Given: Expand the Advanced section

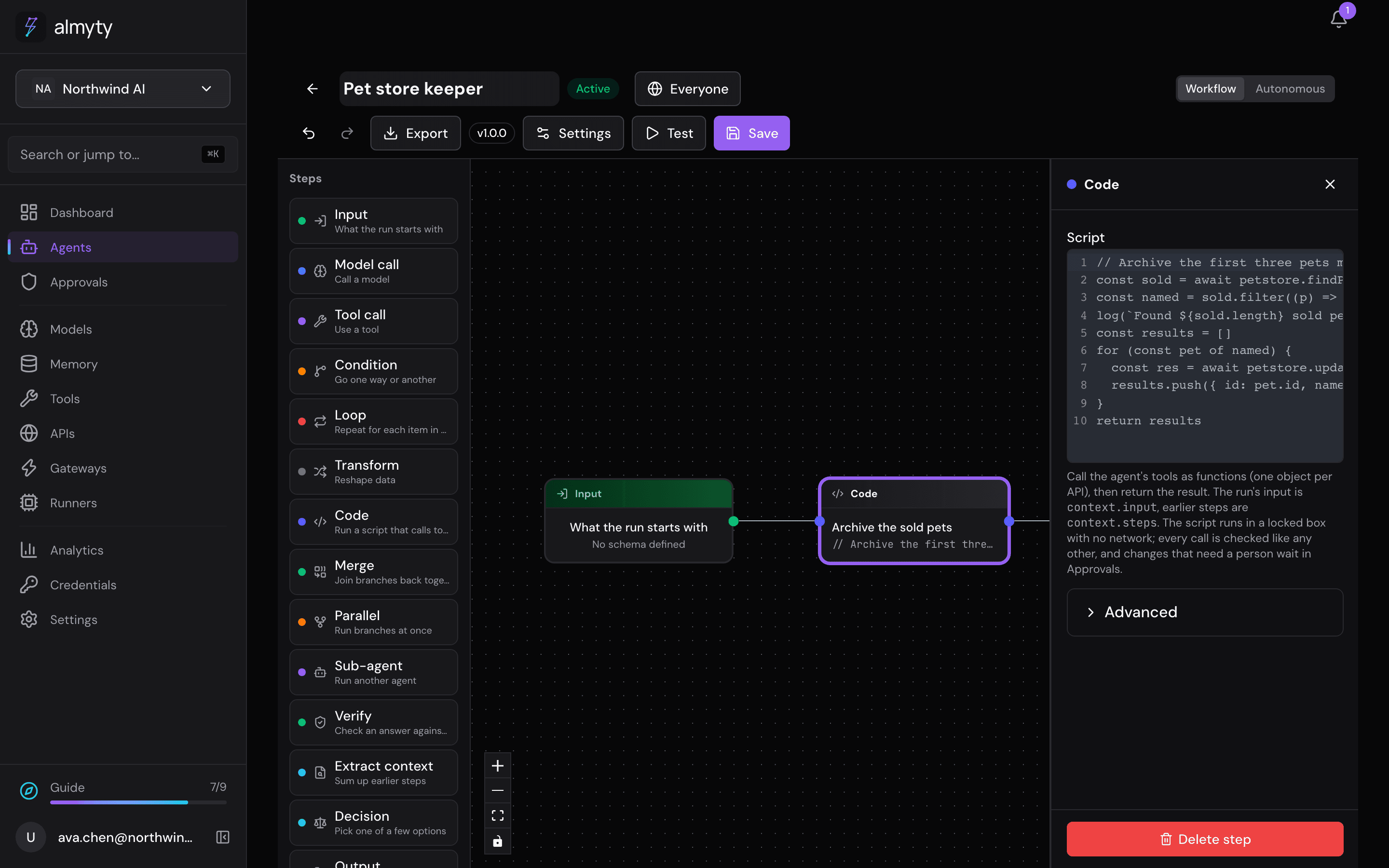Looking at the screenshot, I should point(1204,612).
